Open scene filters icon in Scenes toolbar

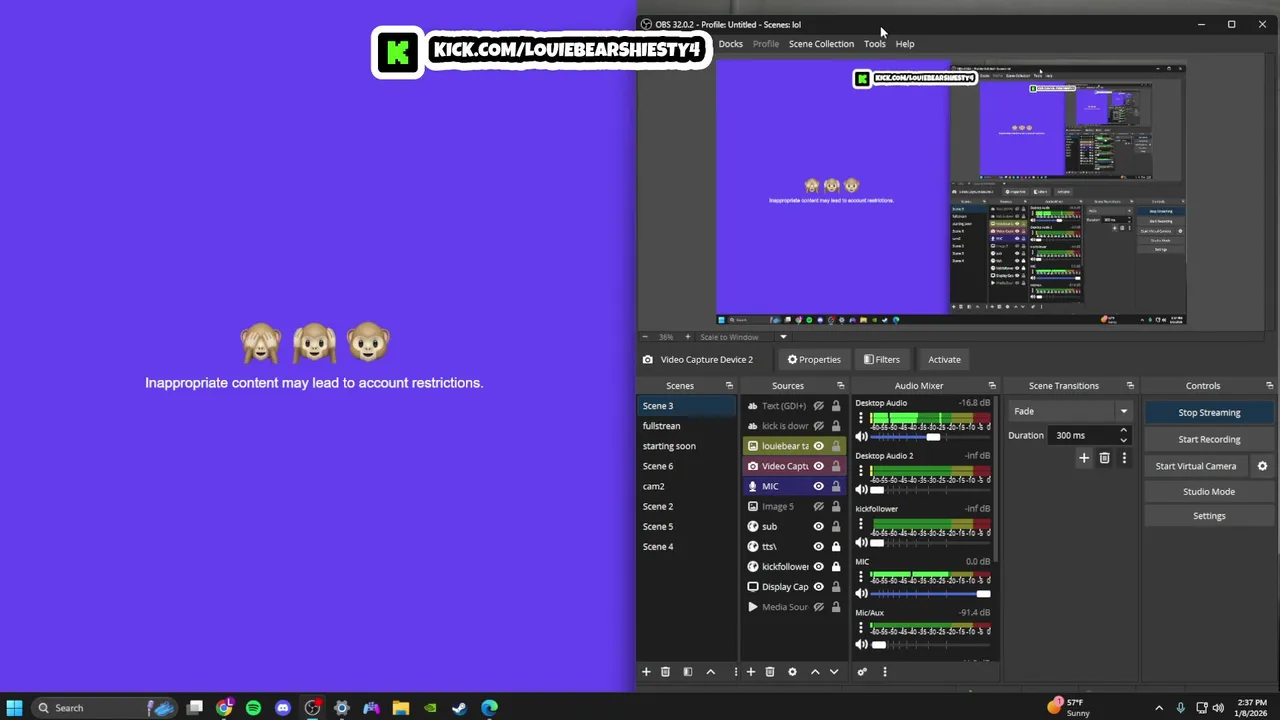[x=688, y=672]
